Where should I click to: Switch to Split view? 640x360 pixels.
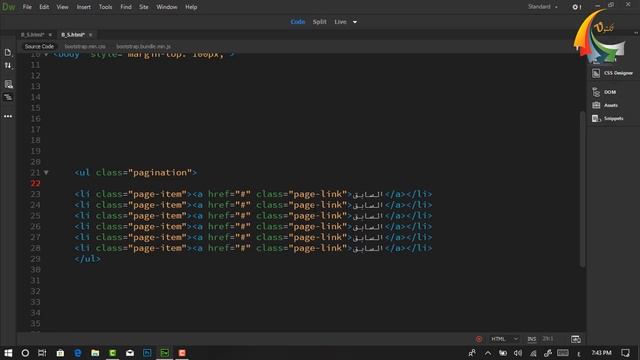point(319,22)
